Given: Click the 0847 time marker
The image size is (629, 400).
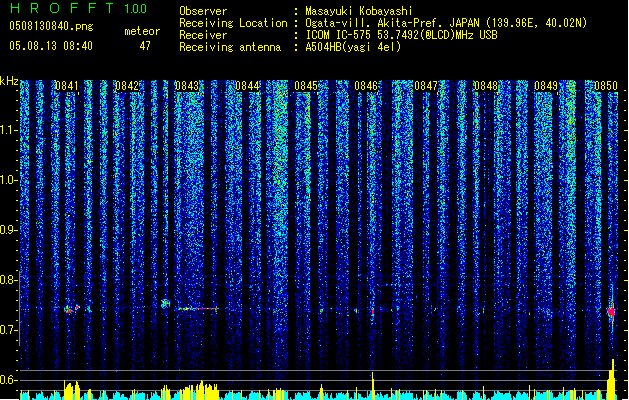Looking at the screenshot, I should point(426,86).
